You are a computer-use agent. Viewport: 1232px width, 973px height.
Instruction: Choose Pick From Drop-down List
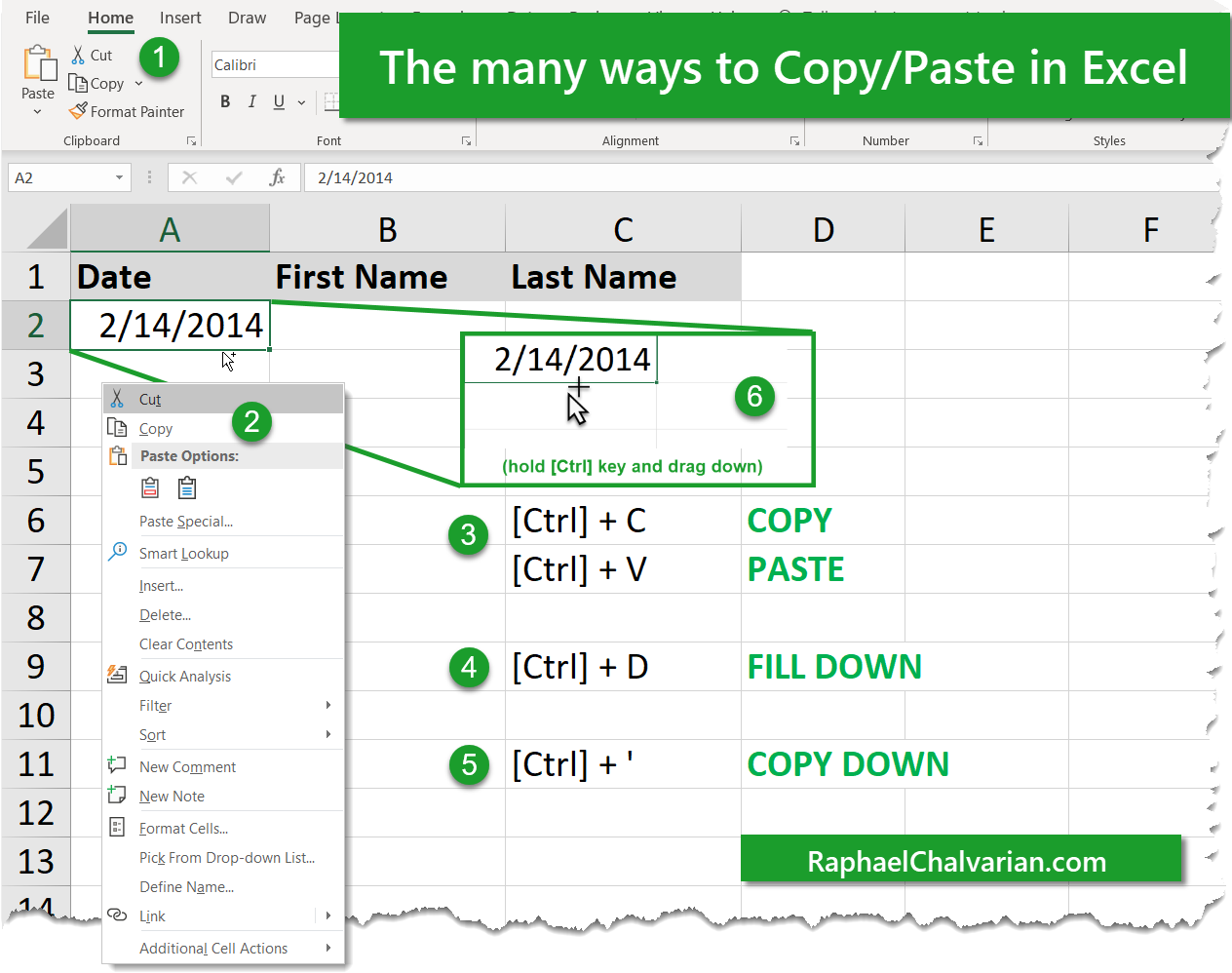[x=223, y=857]
